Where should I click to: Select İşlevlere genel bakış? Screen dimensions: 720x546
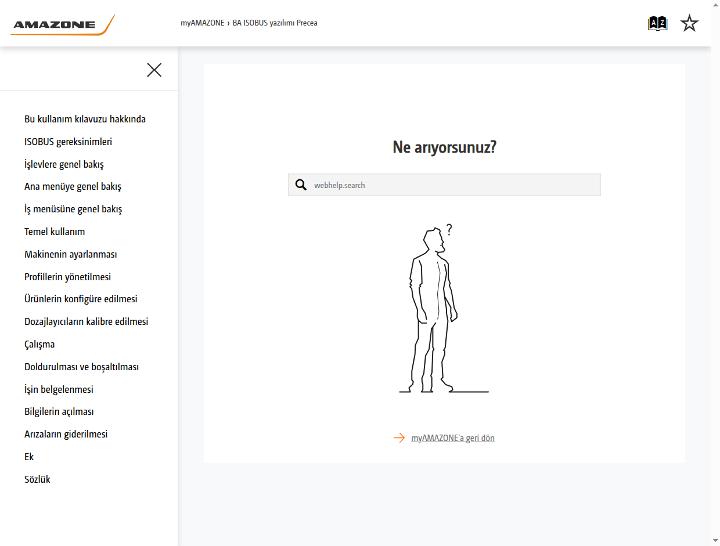pyautogui.click(x=64, y=164)
